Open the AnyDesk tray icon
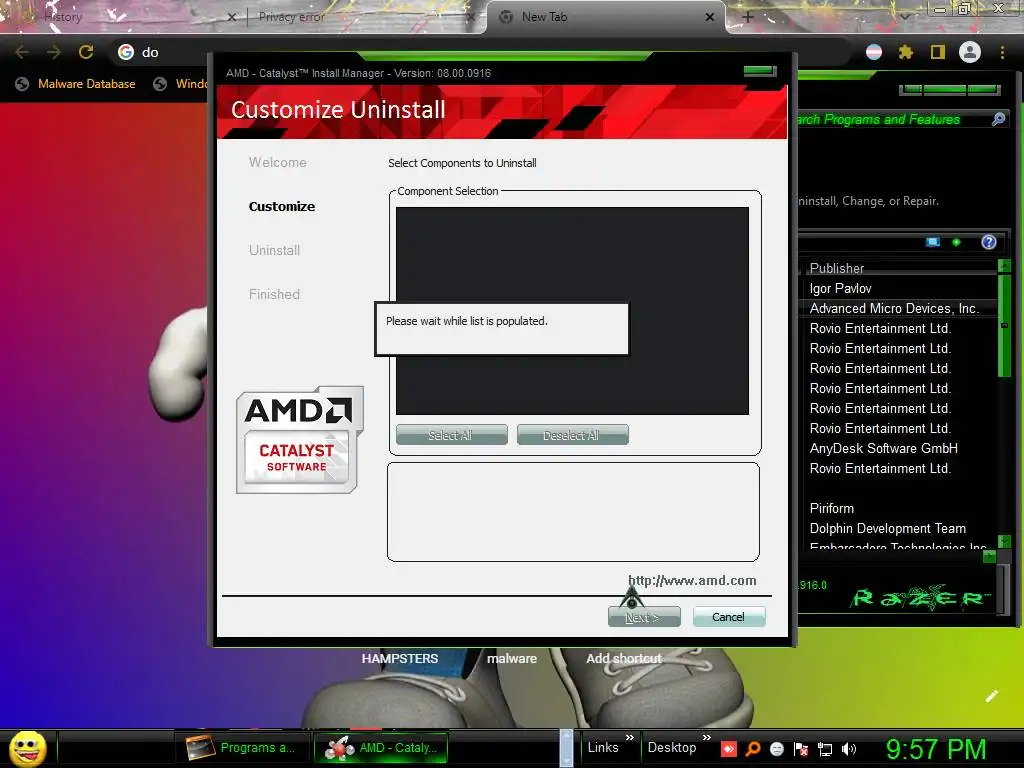This screenshot has width=1024, height=768. [x=729, y=749]
